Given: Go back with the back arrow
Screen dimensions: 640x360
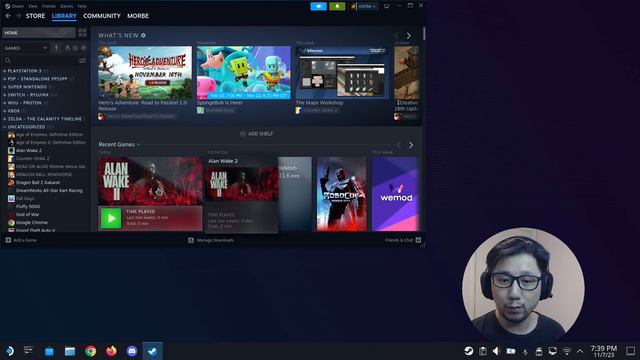Looking at the screenshot, I should (x=8, y=16).
